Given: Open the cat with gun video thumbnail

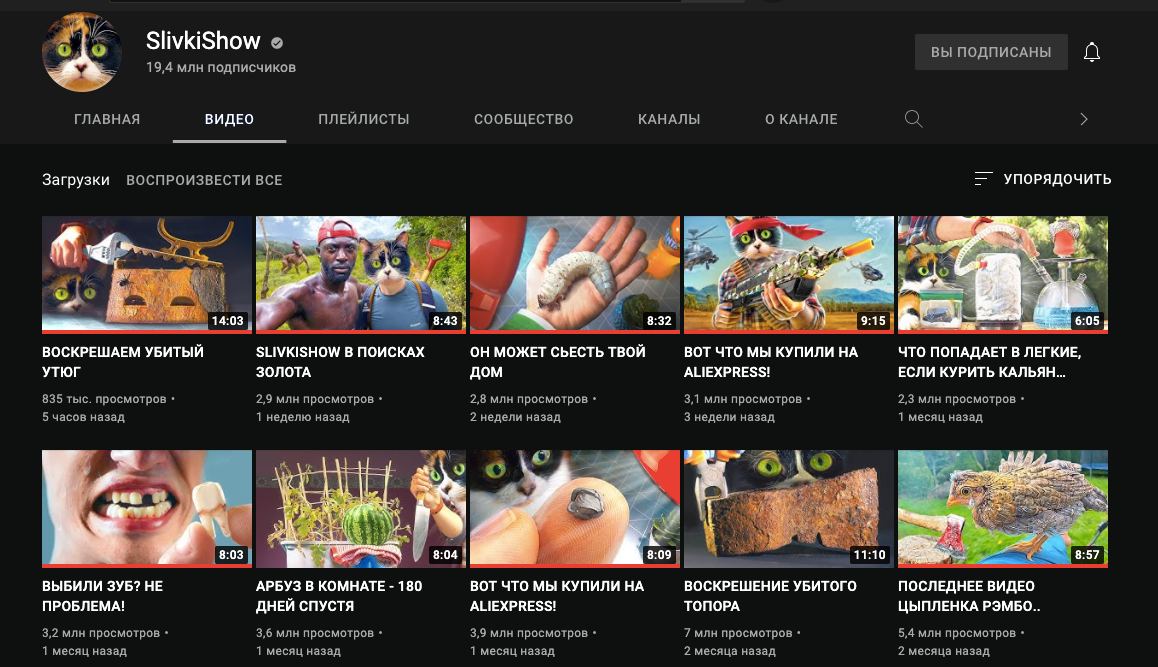Looking at the screenshot, I should tap(789, 274).
